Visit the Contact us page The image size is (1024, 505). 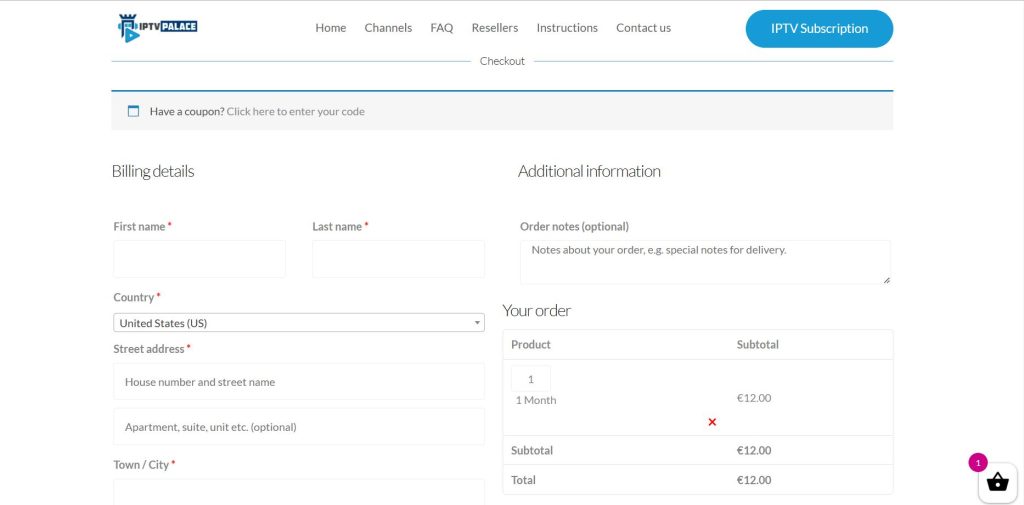tap(643, 28)
